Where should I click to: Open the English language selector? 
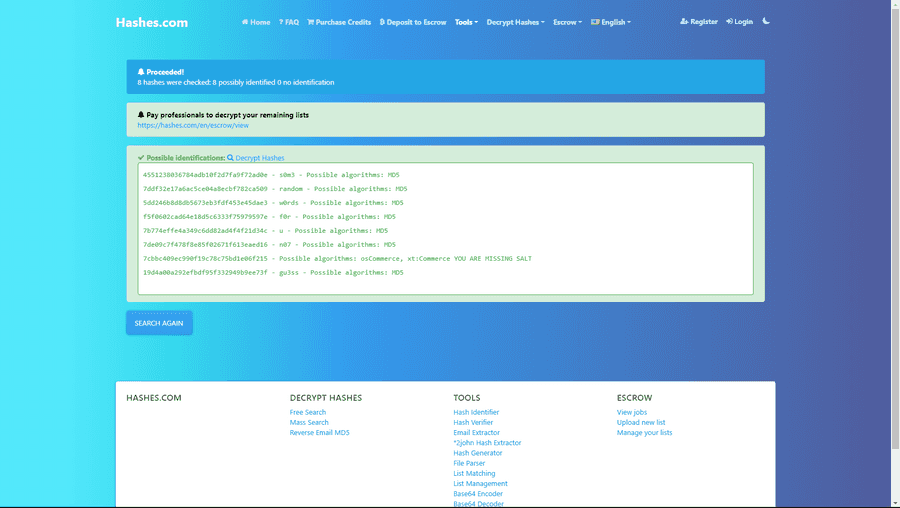611,22
